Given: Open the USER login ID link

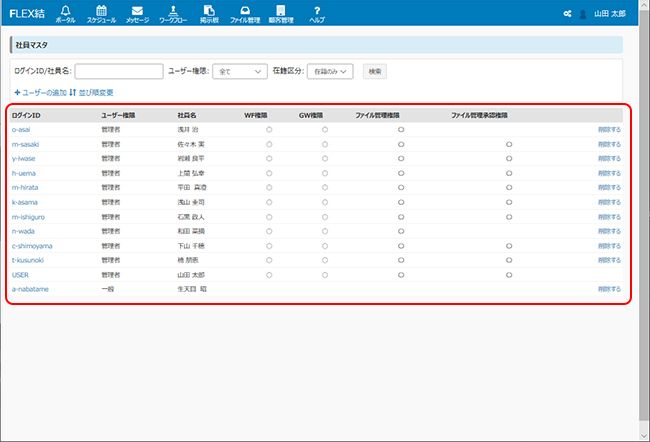Looking at the screenshot, I should [x=20, y=275].
